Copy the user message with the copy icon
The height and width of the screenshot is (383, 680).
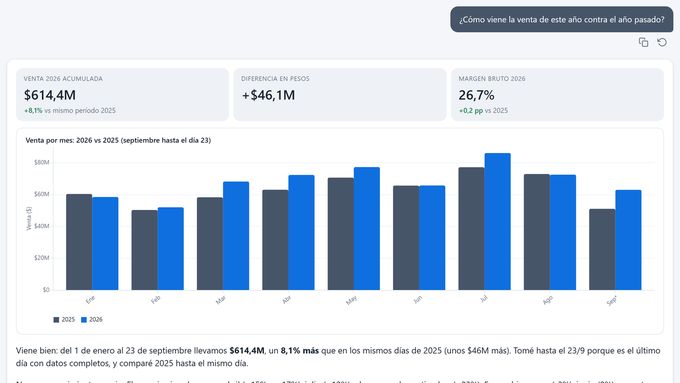(643, 42)
